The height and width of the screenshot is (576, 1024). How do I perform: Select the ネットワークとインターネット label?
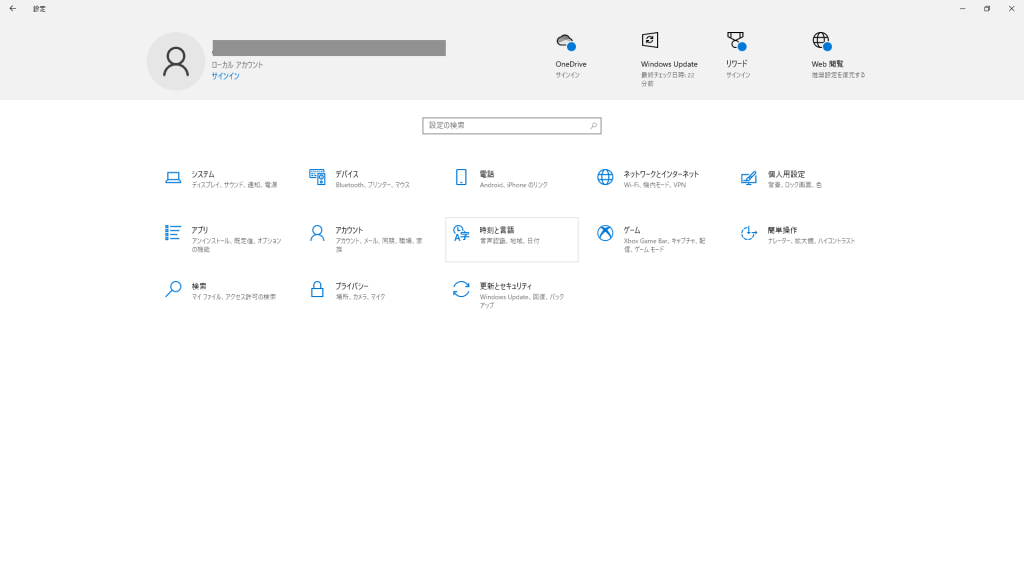click(x=661, y=174)
